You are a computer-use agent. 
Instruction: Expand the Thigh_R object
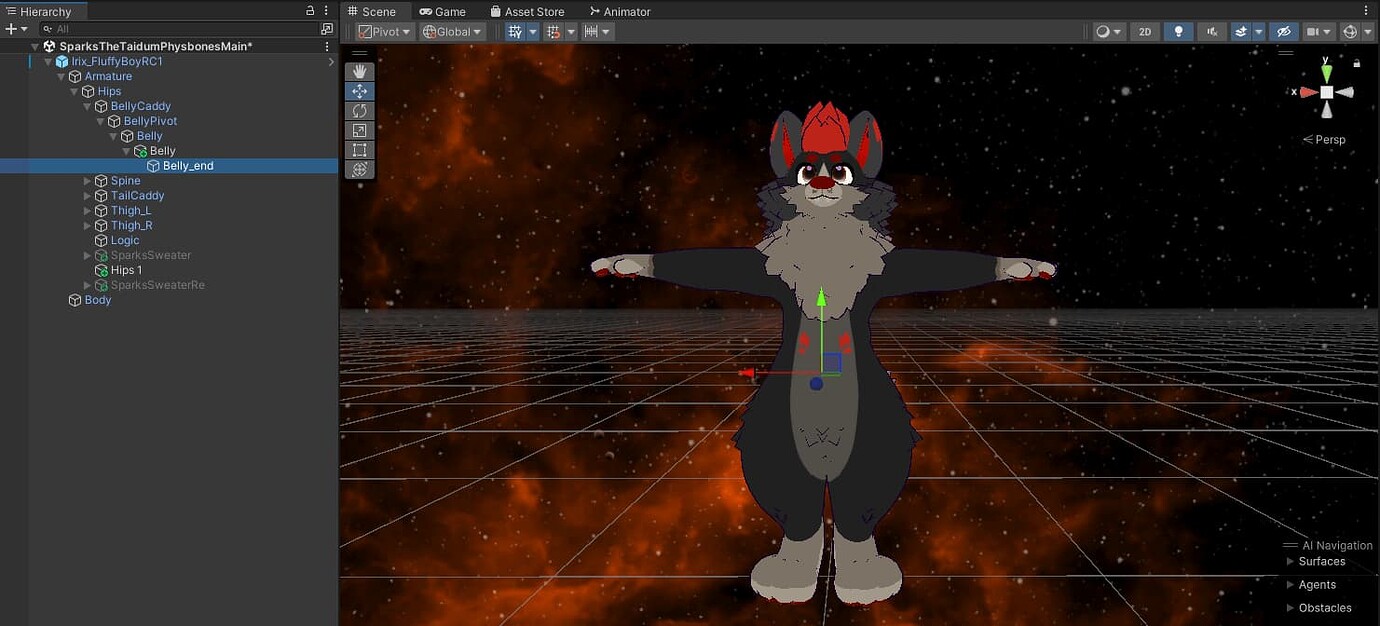click(x=87, y=226)
